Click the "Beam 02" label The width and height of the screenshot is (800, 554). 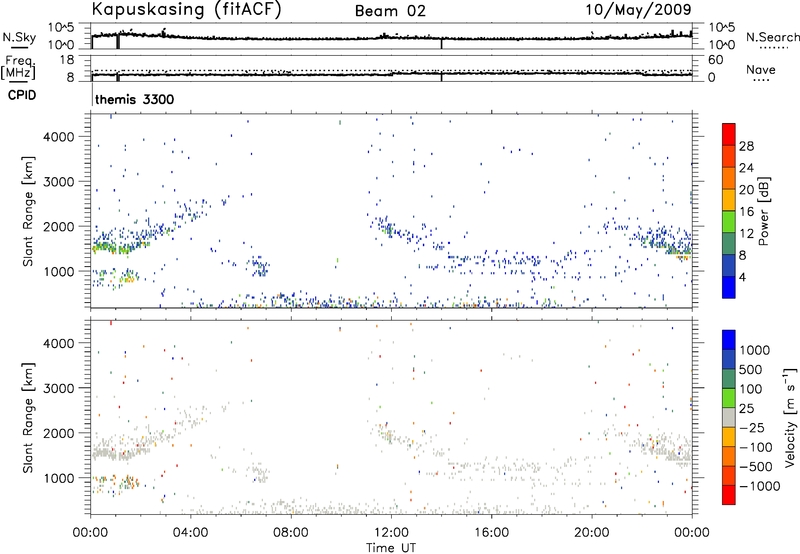pyautogui.click(x=390, y=11)
